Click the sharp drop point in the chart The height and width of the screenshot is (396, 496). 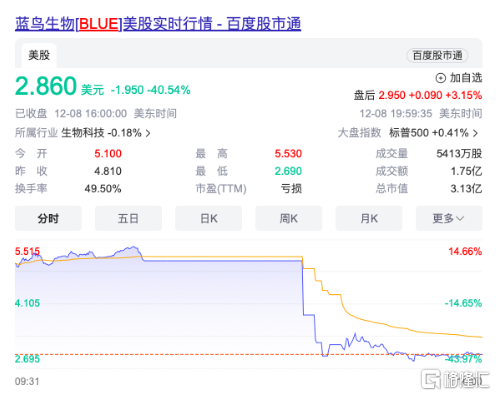coord(303,287)
